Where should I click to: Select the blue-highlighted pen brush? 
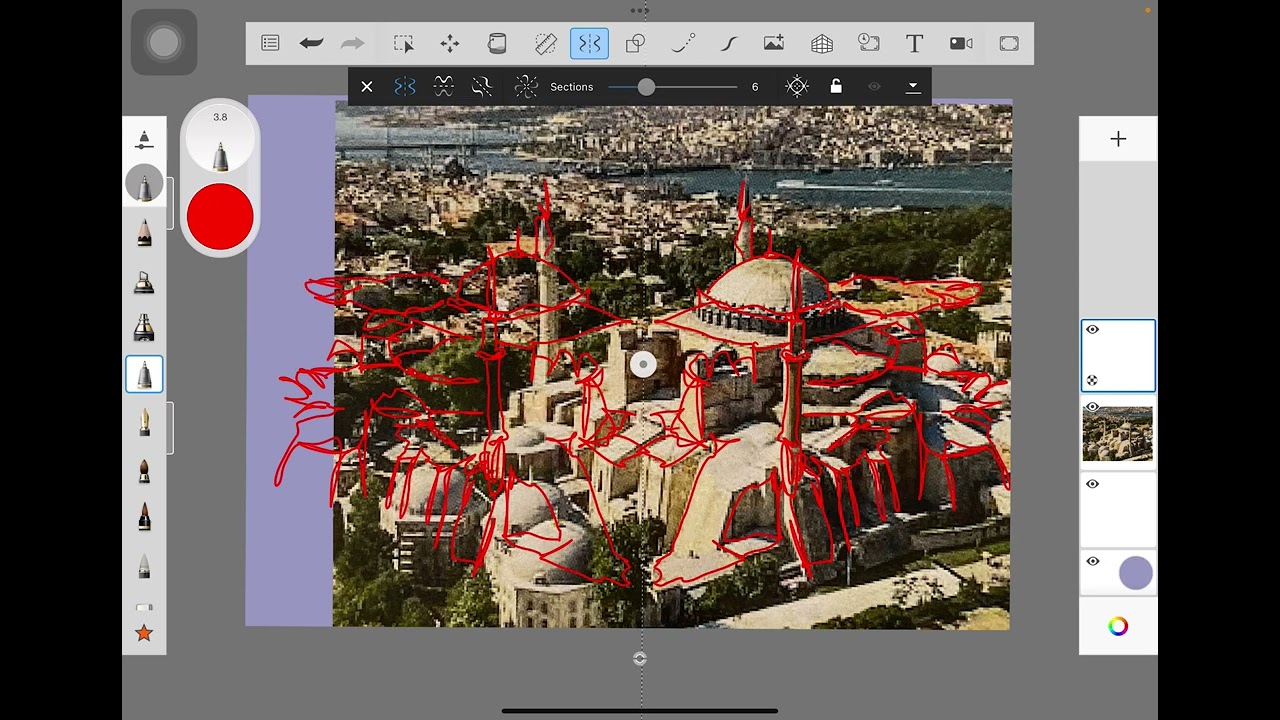click(144, 374)
